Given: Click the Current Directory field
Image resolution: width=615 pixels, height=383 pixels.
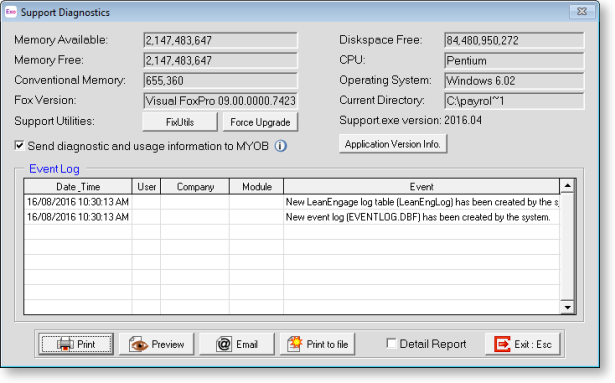Looking at the screenshot, I should coord(514,101).
